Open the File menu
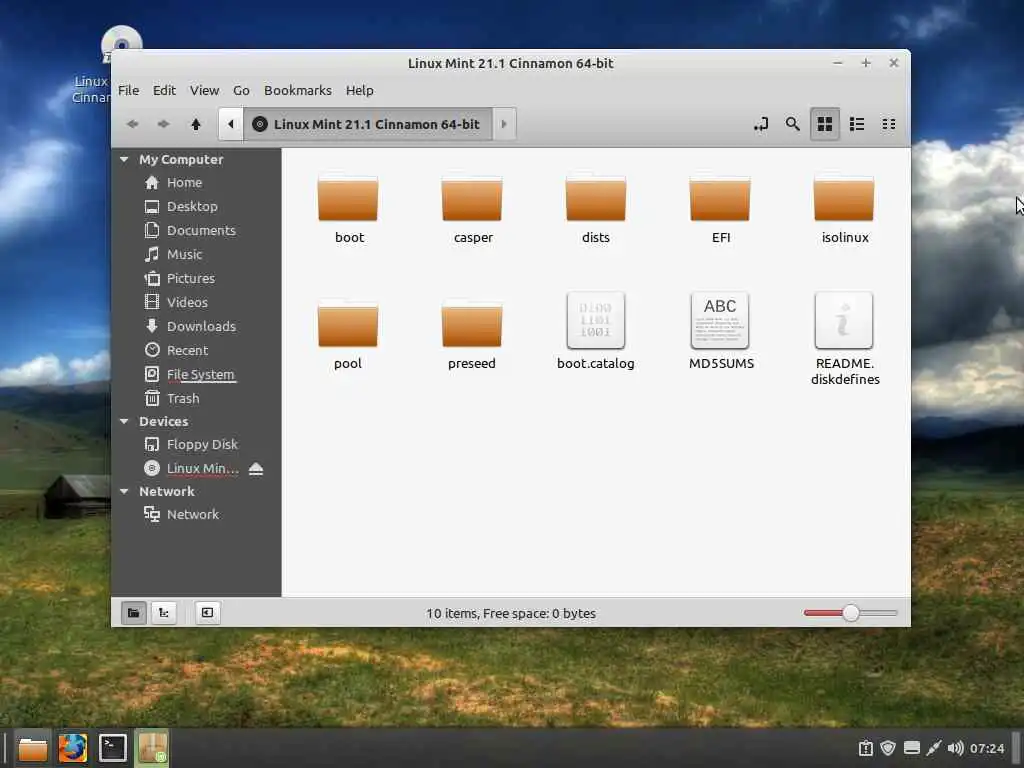Image resolution: width=1024 pixels, height=768 pixels. tap(129, 90)
